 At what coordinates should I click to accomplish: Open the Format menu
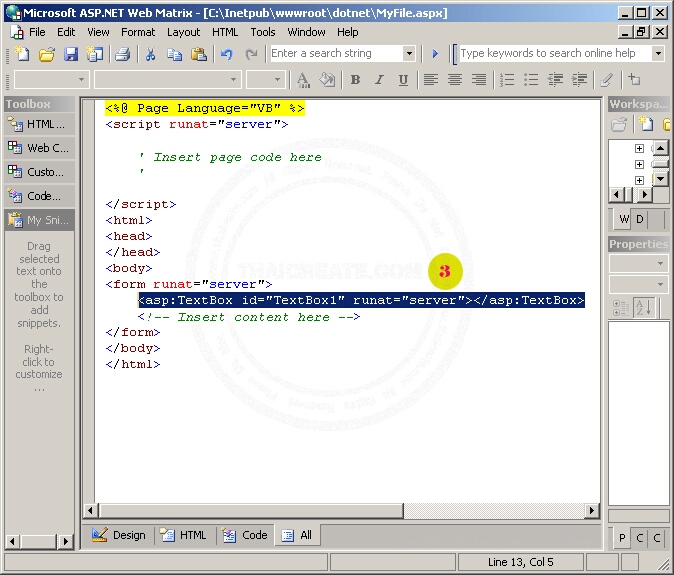click(138, 32)
